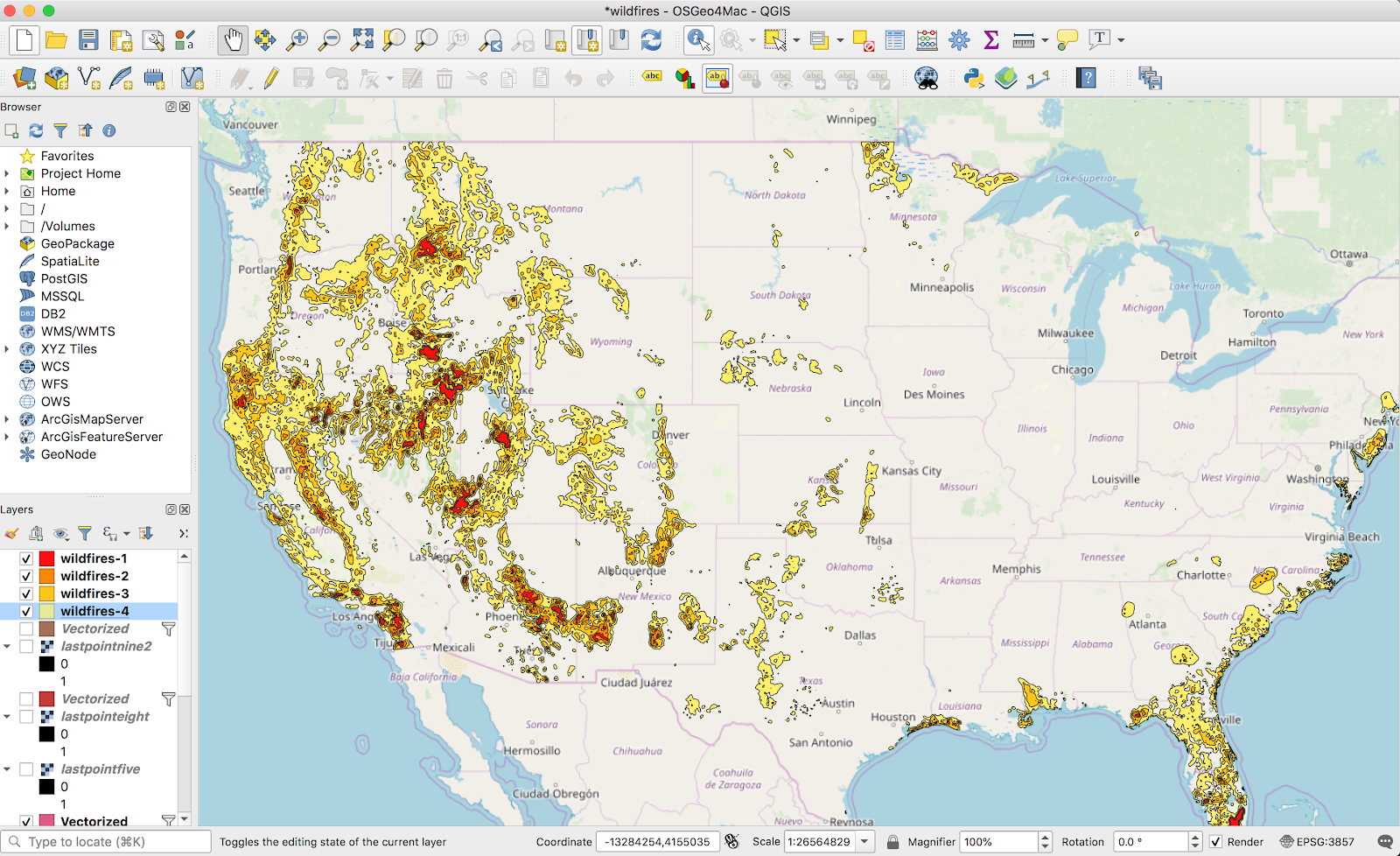Open the attribute table
Image resolution: width=1400 pixels, height=856 pixels.
click(x=895, y=40)
